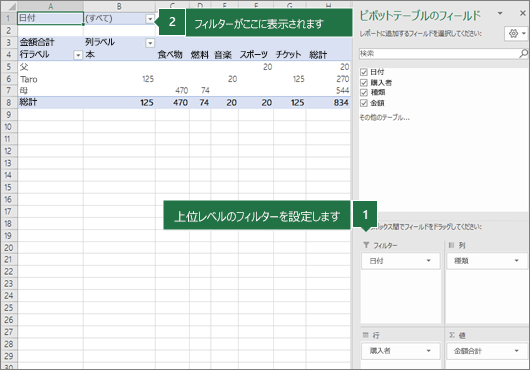This screenshot has height=370, width=530.
Task: Select the 総計 row label in row 8
Action: (x=50, y=102)
